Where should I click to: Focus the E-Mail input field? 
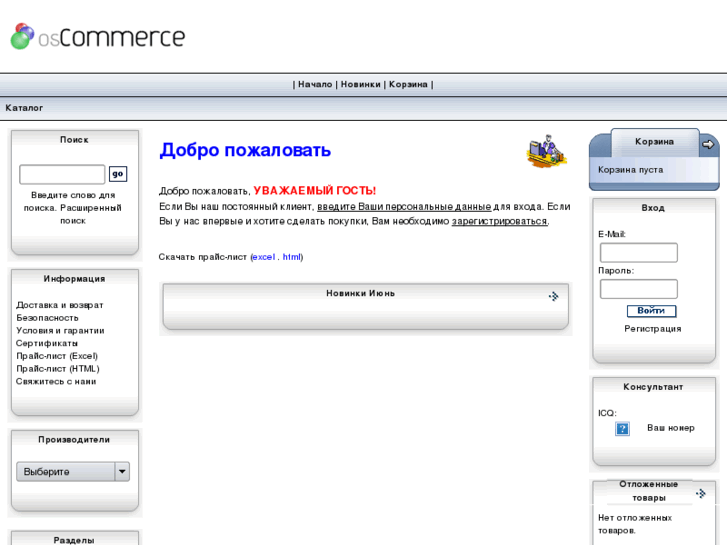pyautogui.click(x=638, y=252)
